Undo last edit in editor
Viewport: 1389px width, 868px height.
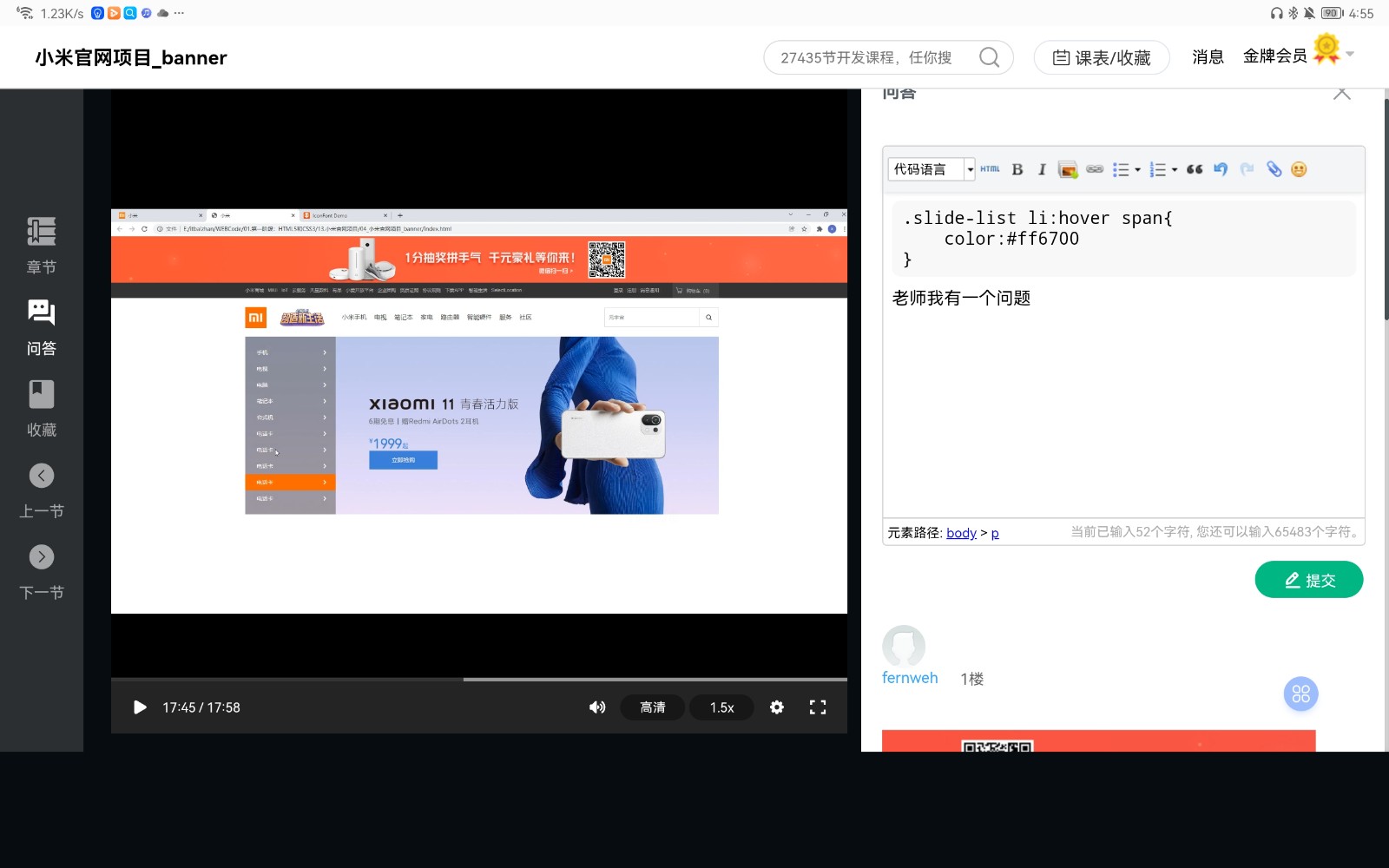click(1221, 169)
